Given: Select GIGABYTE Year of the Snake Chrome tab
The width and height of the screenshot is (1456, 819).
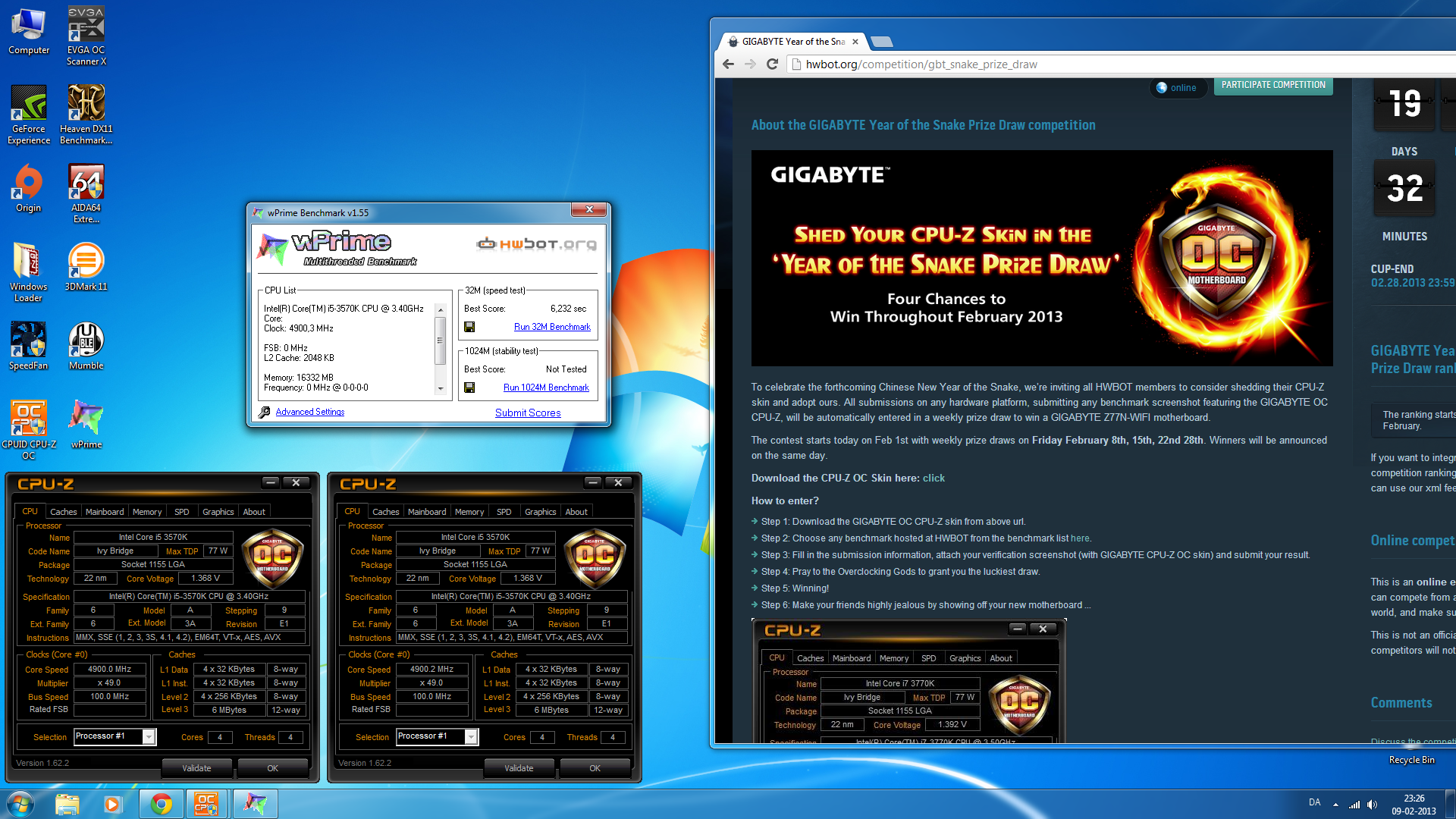Looking at the screenshot, I should click(x=792, y=42).
